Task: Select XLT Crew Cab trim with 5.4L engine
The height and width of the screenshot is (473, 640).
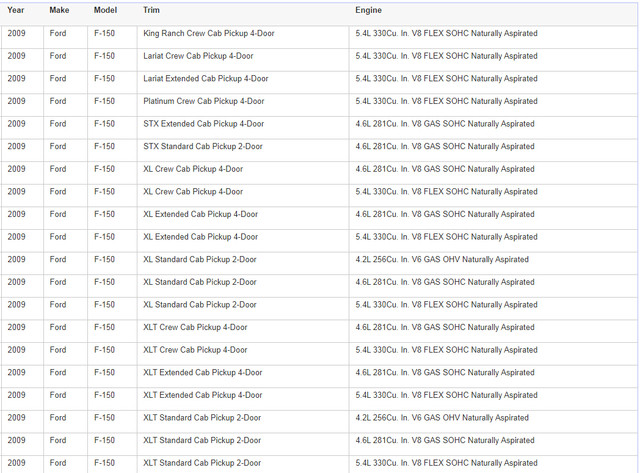Action: (195, 350)
